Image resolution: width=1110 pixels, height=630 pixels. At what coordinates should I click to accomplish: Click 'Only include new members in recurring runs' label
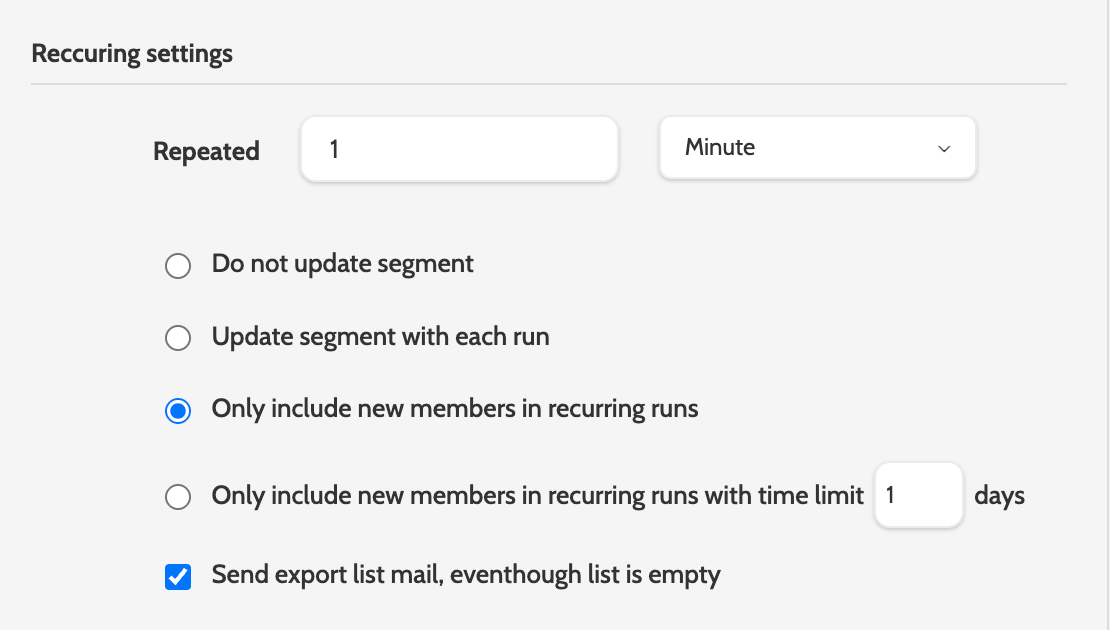point(454,409)
